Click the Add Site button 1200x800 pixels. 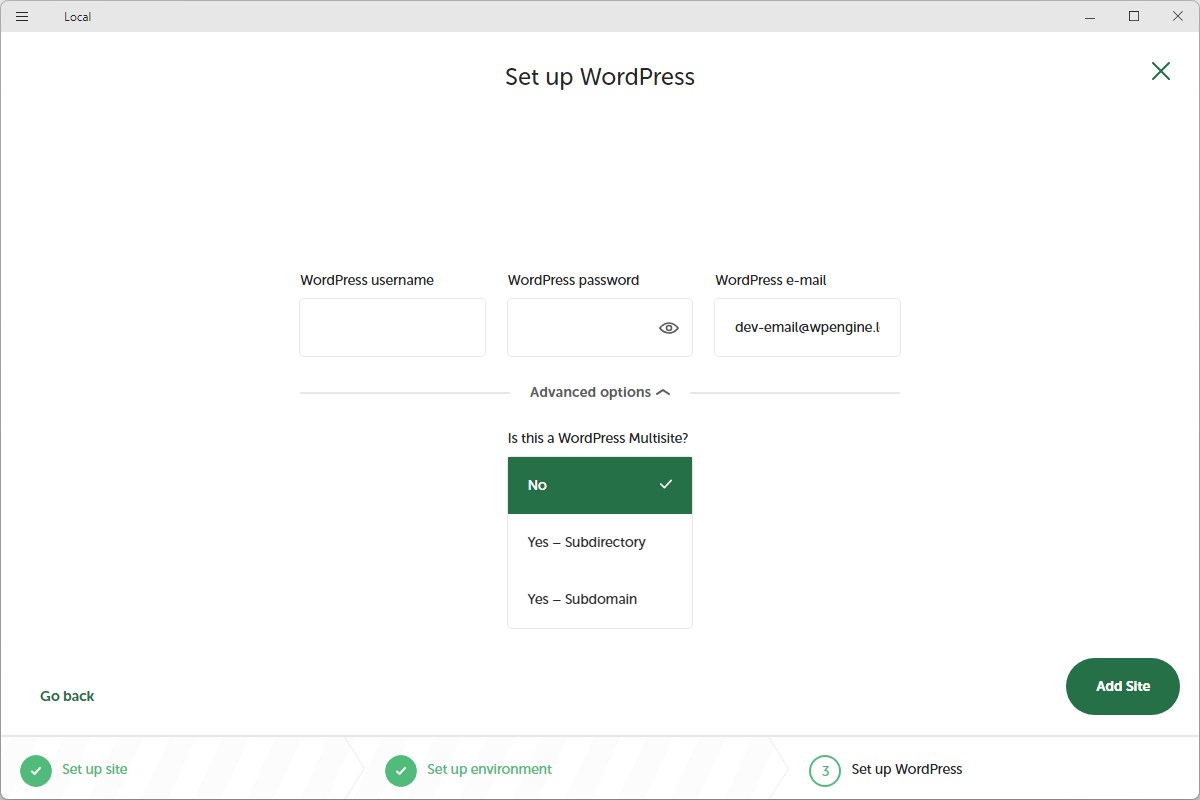(1123, 686)
